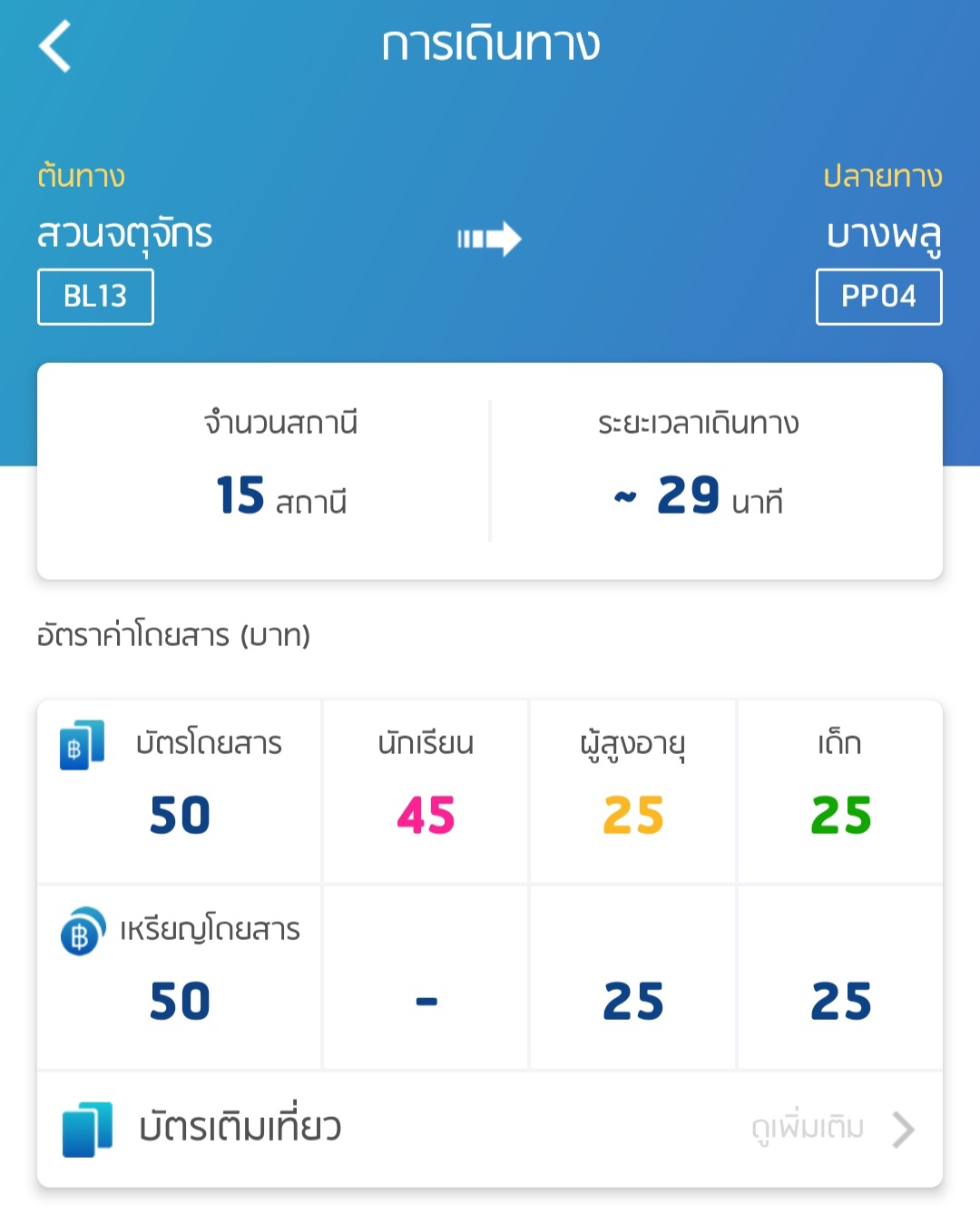Expand ดูเพิ่มเติม chevron arrow
Viewport: 980px width, 1224px height.
(903, 1130)
